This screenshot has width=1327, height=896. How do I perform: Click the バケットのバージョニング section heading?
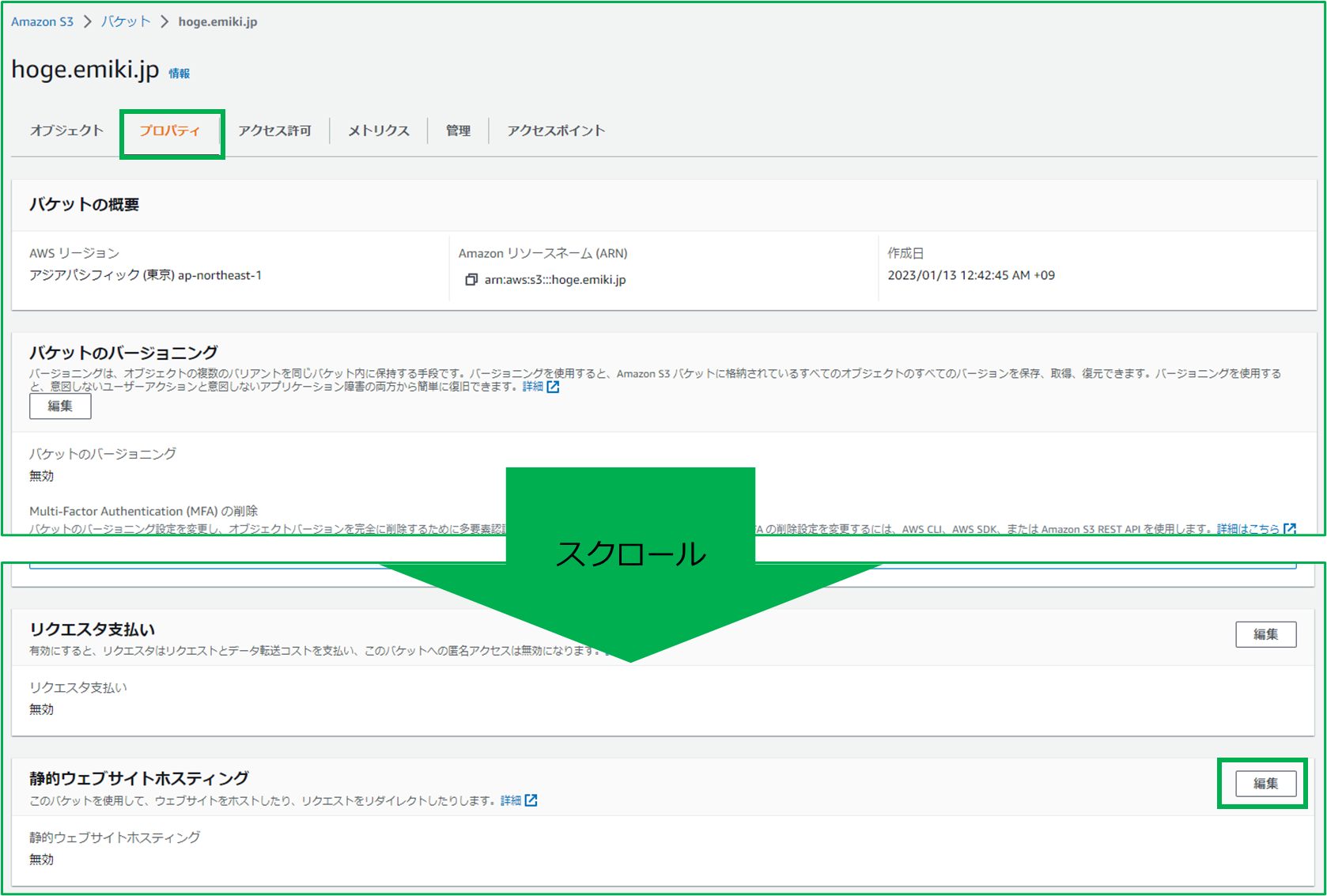pyautogui.click(x=123, y=353)
